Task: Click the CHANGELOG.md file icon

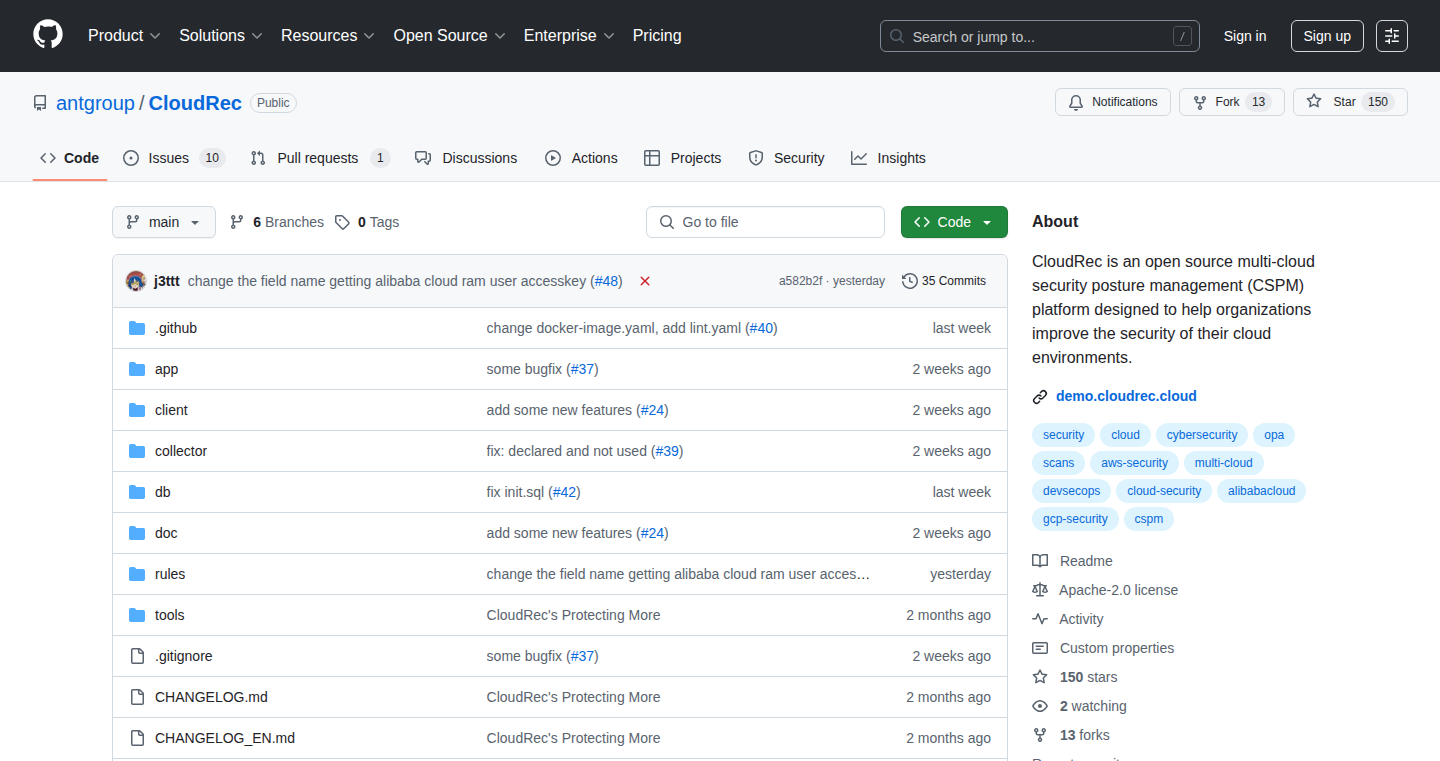Action: [137, 697]
